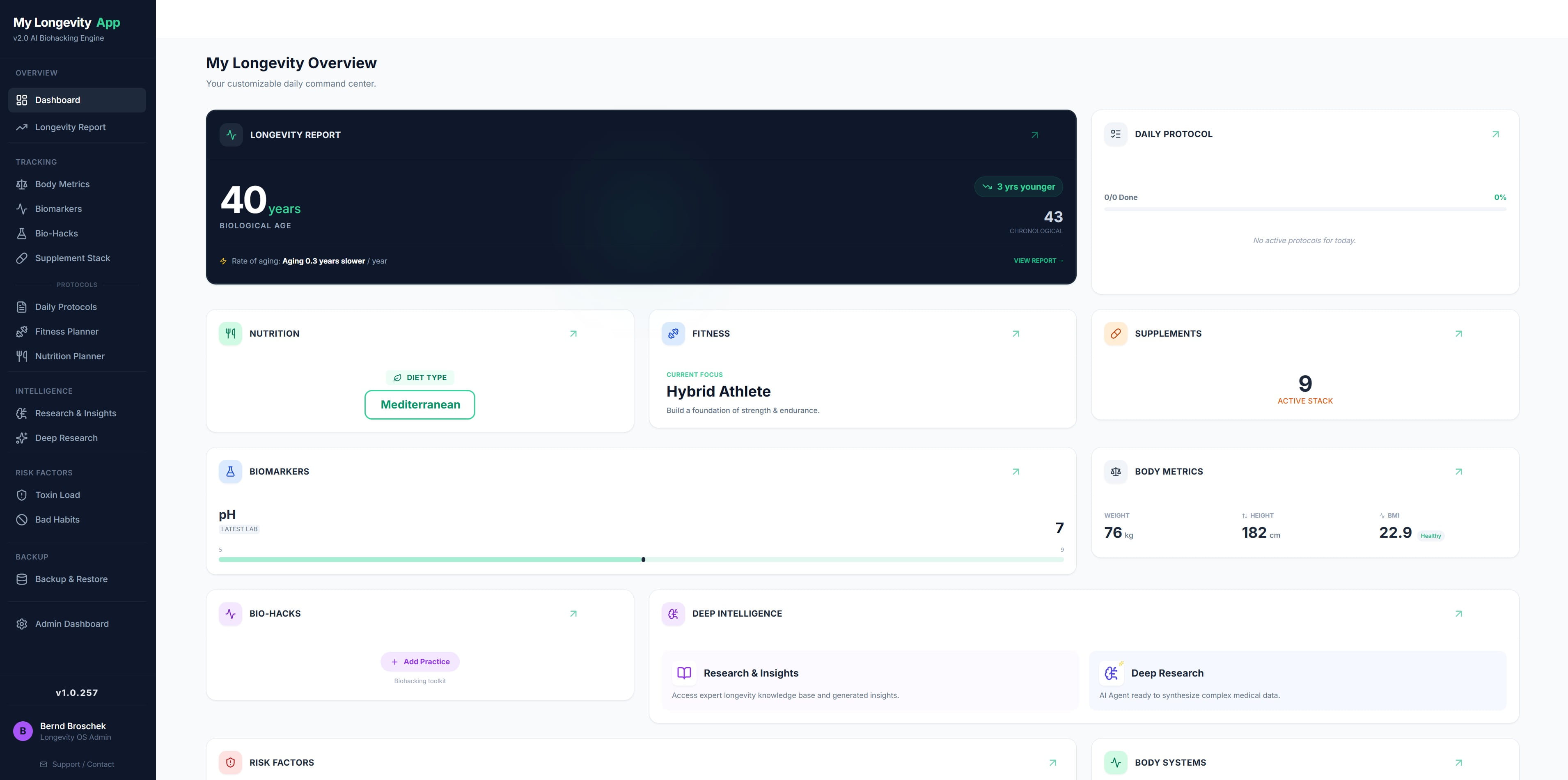Select the Biomarkers flask icon in sidebar
Viewport: 1568px width, 780px height.
[x=22, y=209]
